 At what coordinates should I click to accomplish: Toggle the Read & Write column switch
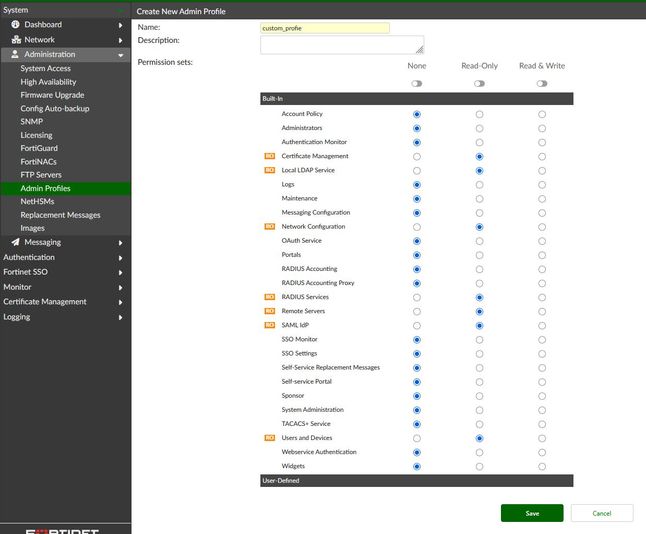pos(542,84)
